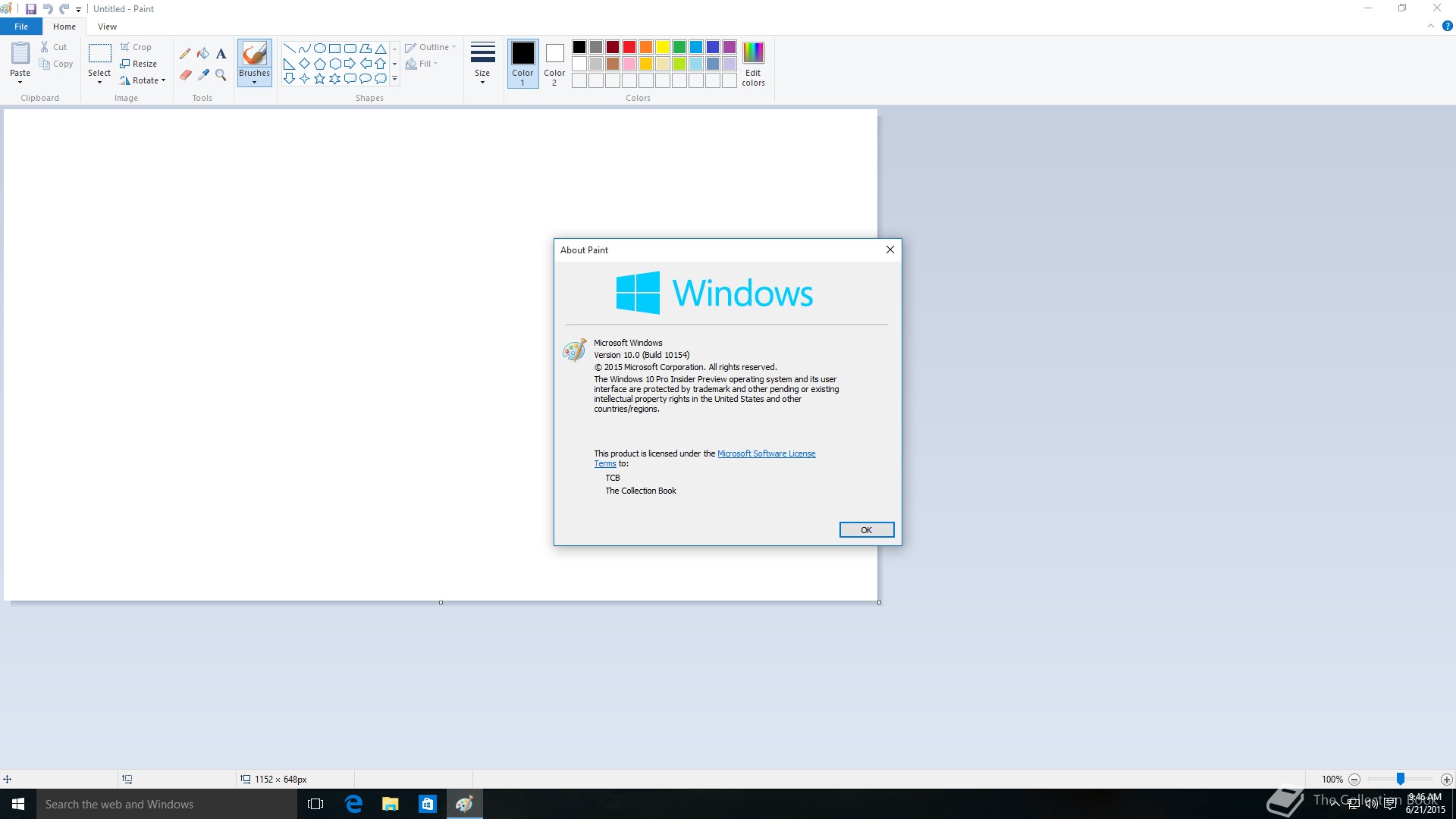
Task: Click the Windows Start button
Action: pos(18,804)
